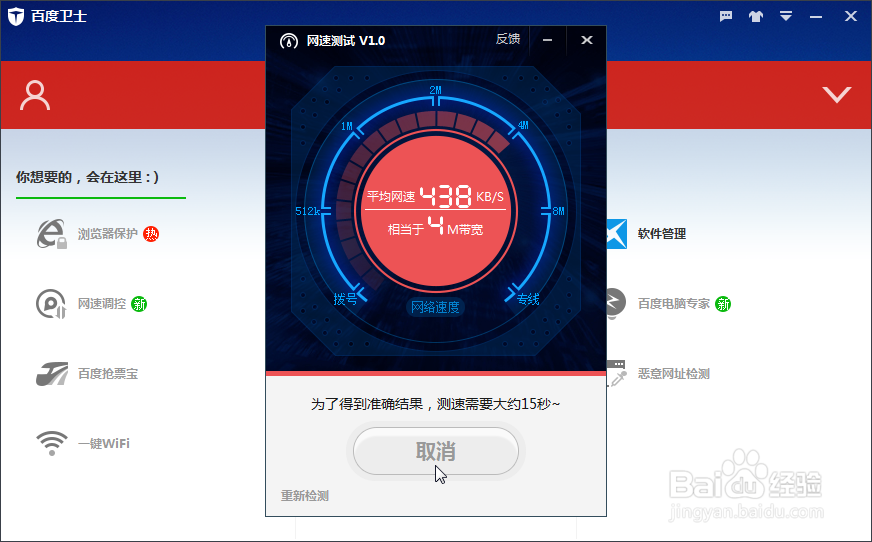Click the 取消 cancel button
Viewport: 872px width, 542px height.
(x=436, y=451)
